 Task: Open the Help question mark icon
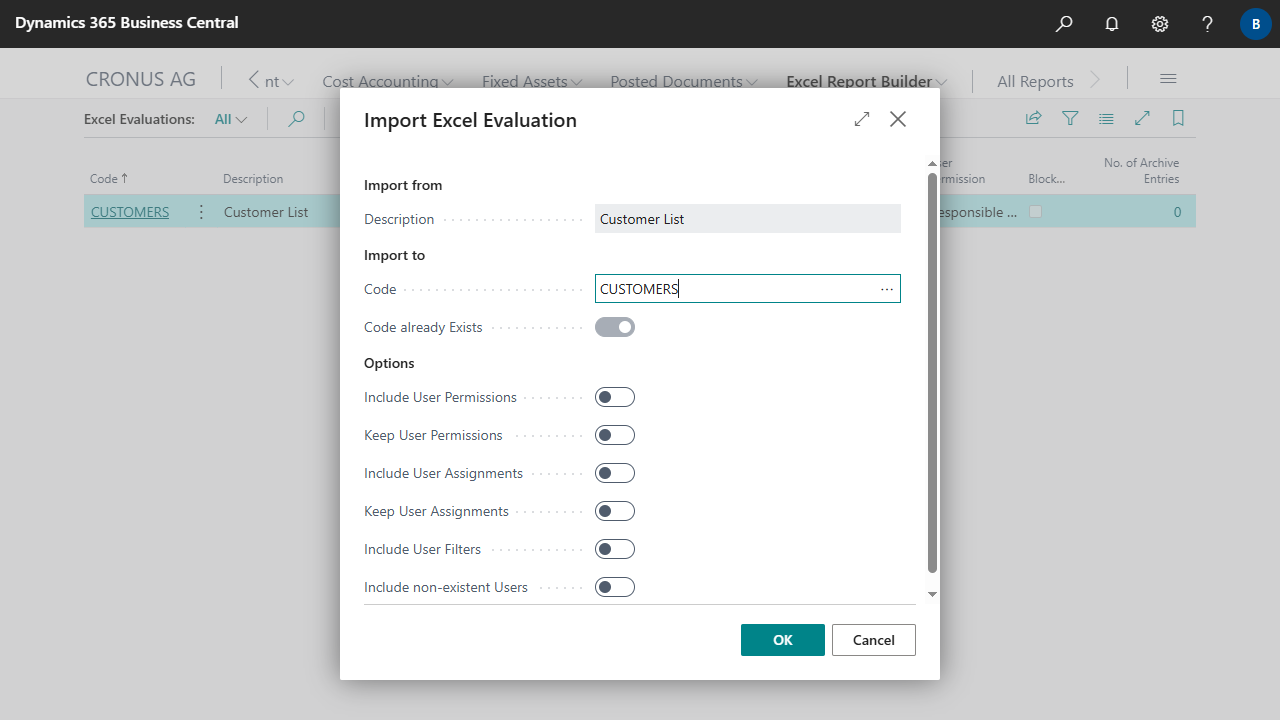coord(1207,23)
